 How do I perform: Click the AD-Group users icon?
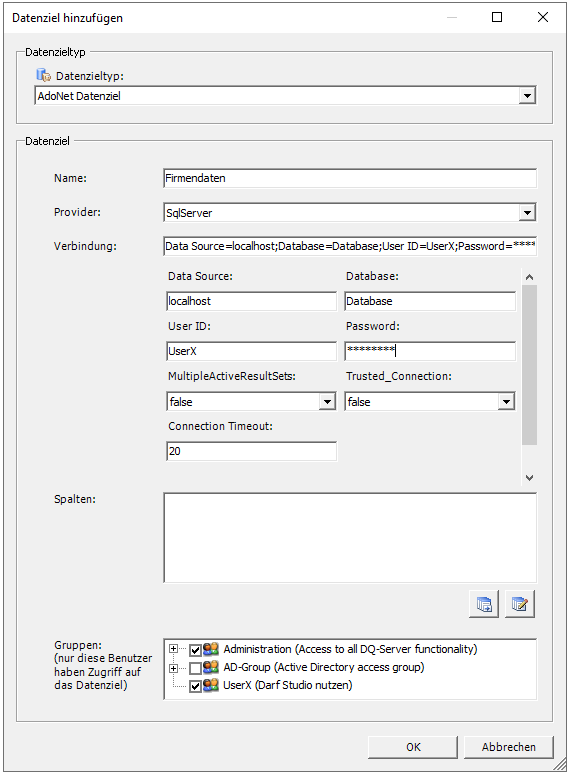[211, 667]
